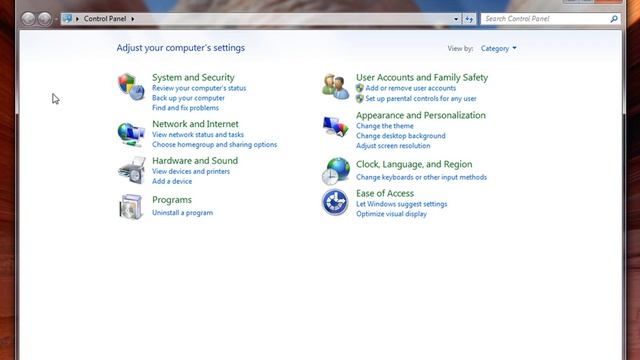
Task: Open Ease of Access heading link
Action: [384, 193]
